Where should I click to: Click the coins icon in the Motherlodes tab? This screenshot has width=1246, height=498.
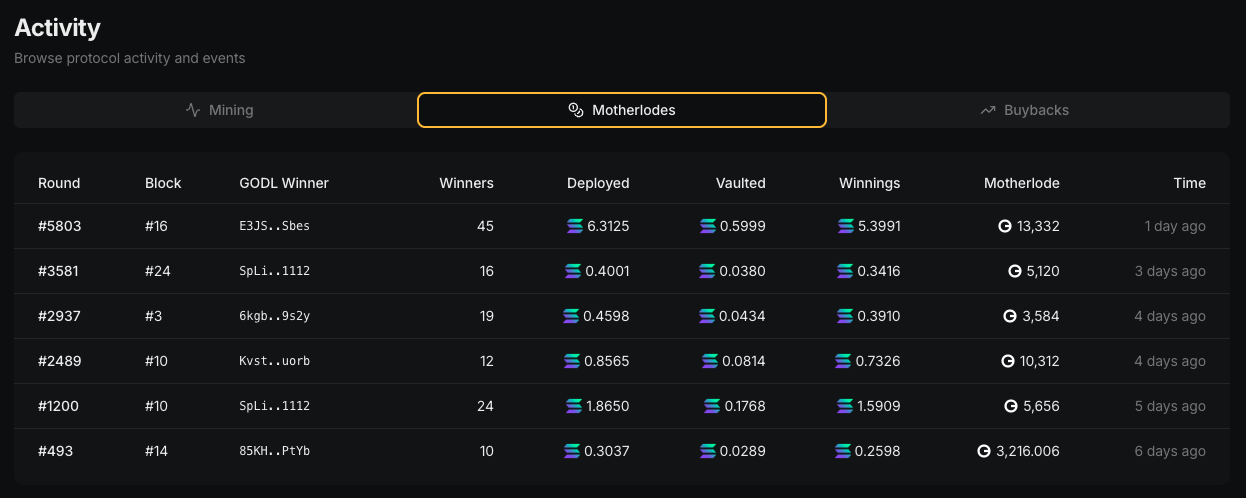(x=575, y=110)
